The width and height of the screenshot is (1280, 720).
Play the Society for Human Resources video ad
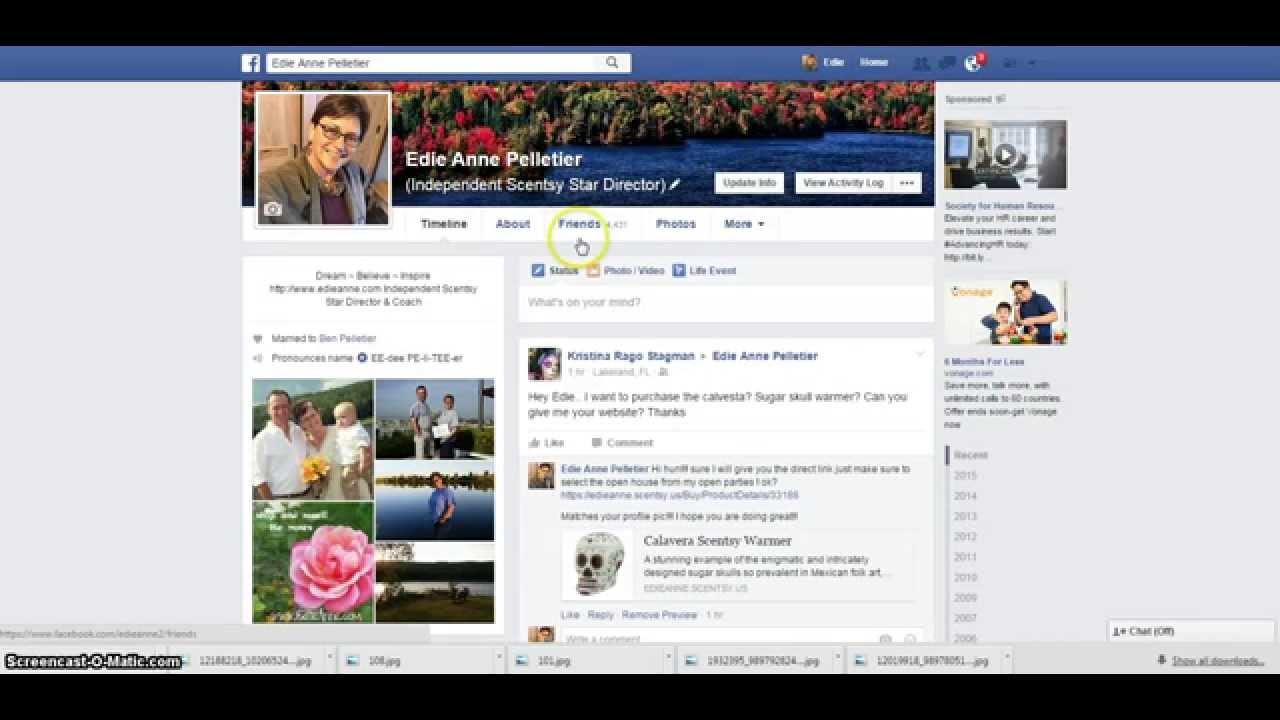coord(1005,155)
